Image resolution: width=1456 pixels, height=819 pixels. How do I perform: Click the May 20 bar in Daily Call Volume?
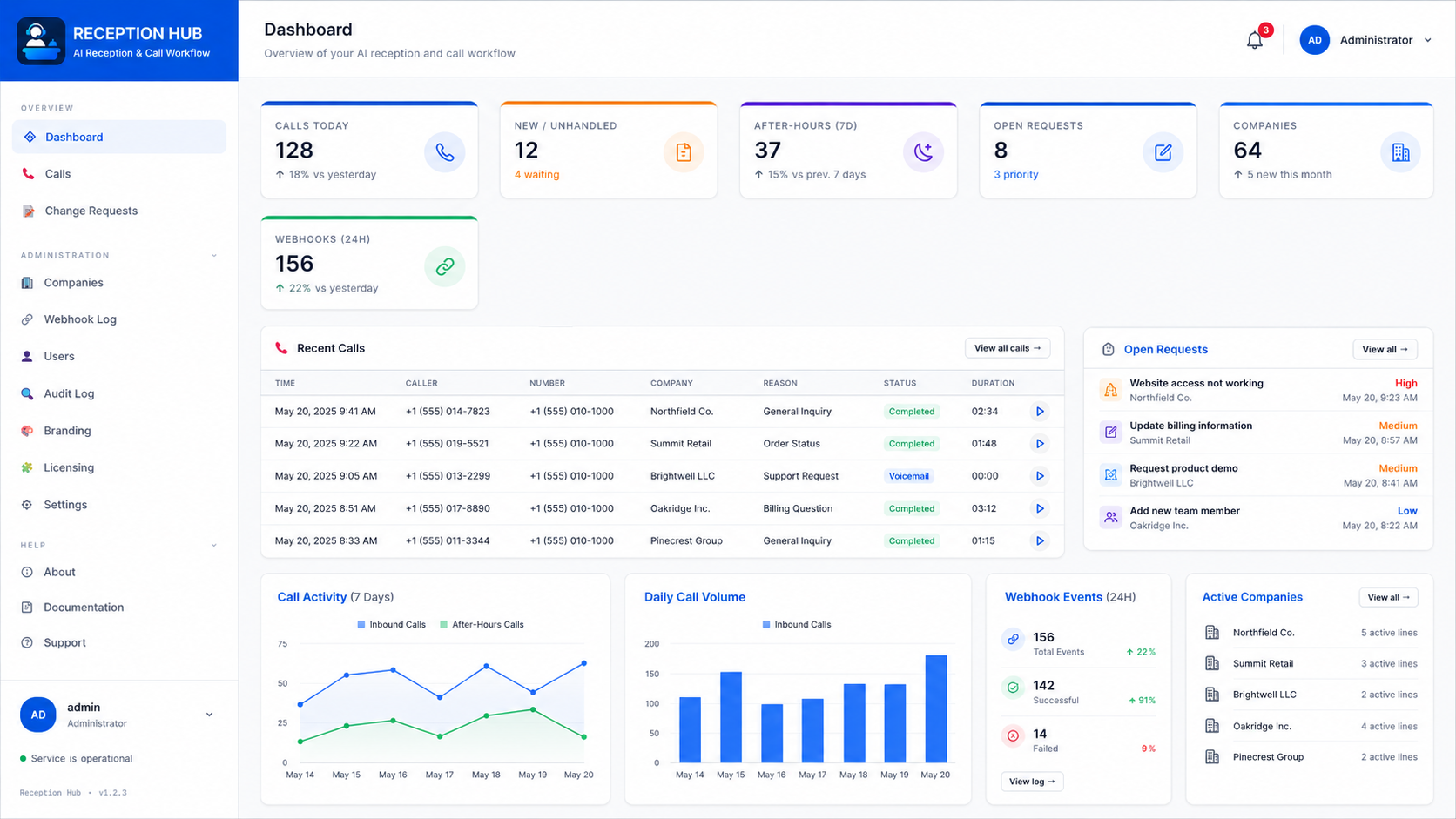(935, 708)
